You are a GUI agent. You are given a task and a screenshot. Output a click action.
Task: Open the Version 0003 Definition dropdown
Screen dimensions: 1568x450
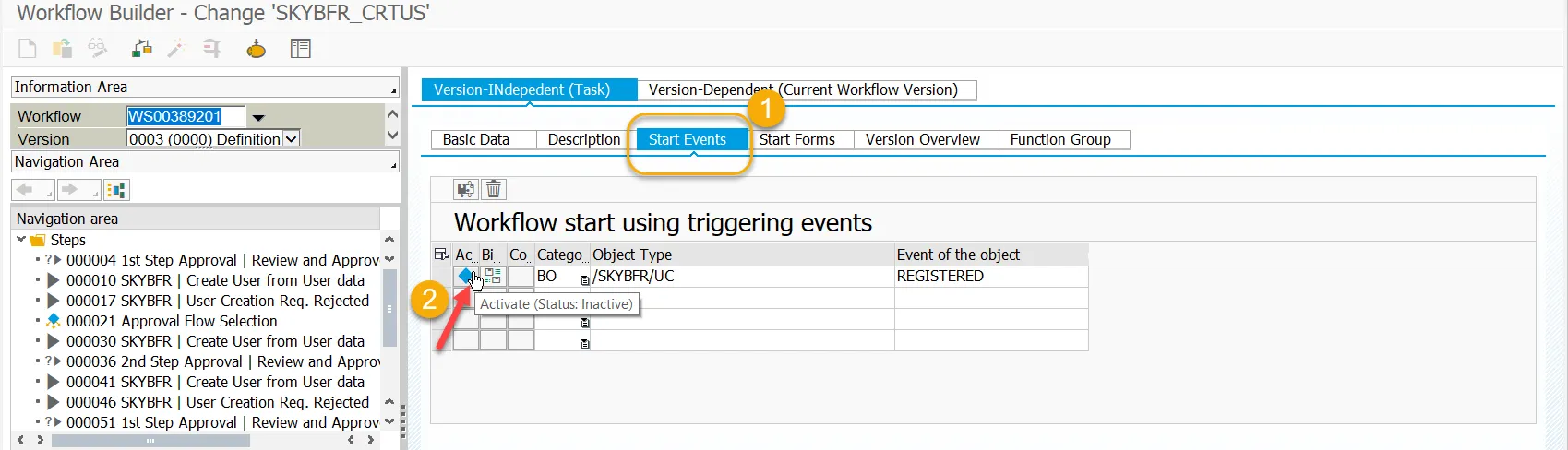point(292,139)
